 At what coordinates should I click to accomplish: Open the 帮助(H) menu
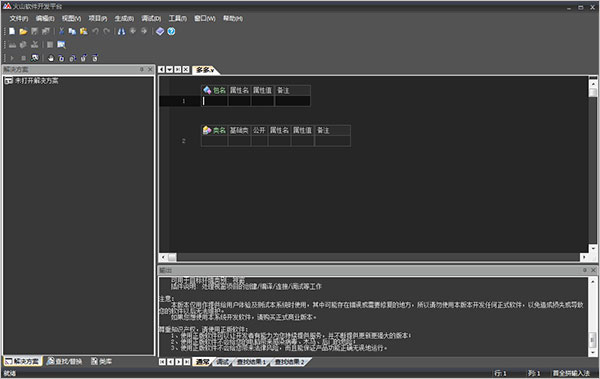(x=233, y=18)
